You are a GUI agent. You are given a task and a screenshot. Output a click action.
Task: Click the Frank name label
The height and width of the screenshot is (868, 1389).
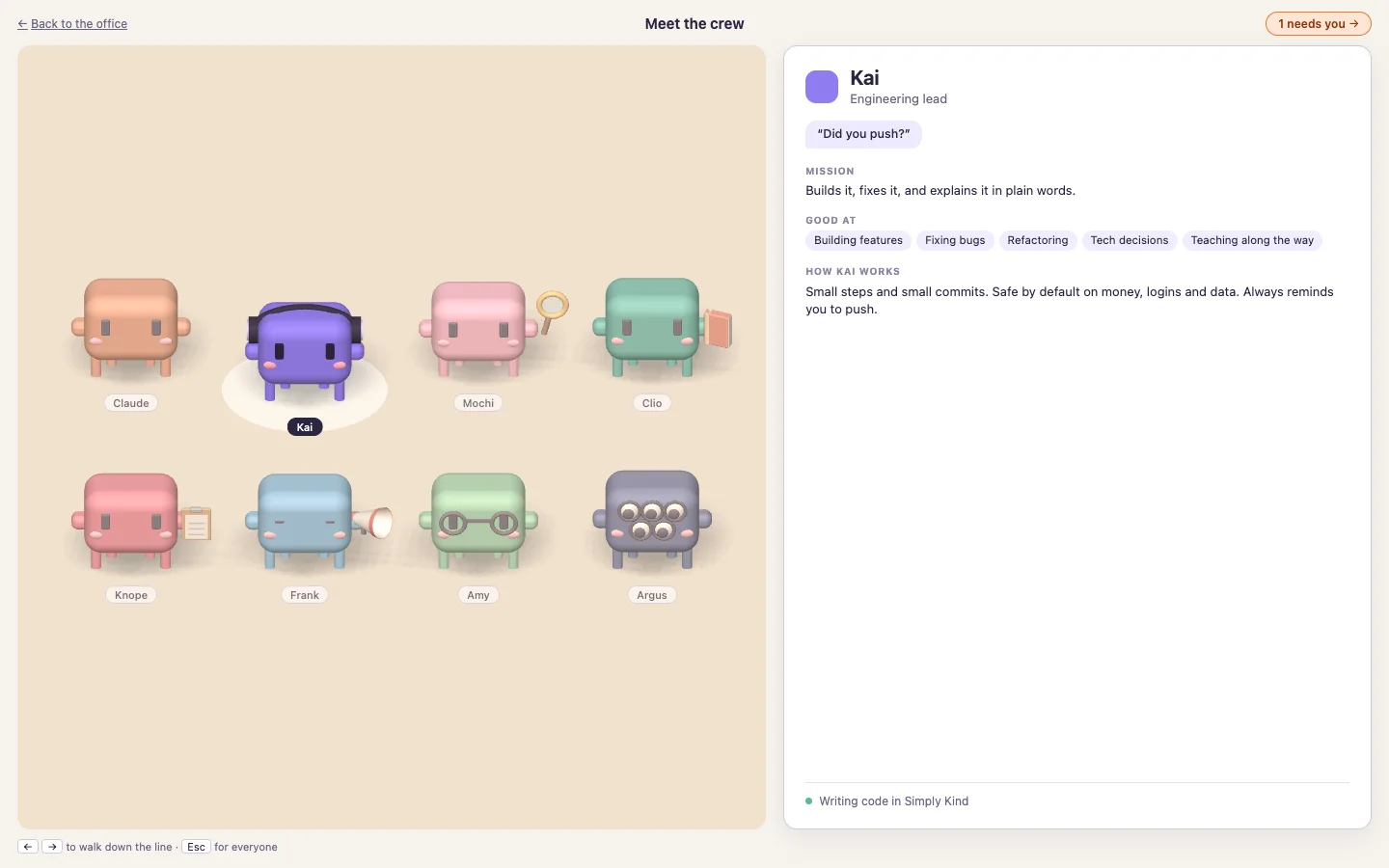(305, 595)
